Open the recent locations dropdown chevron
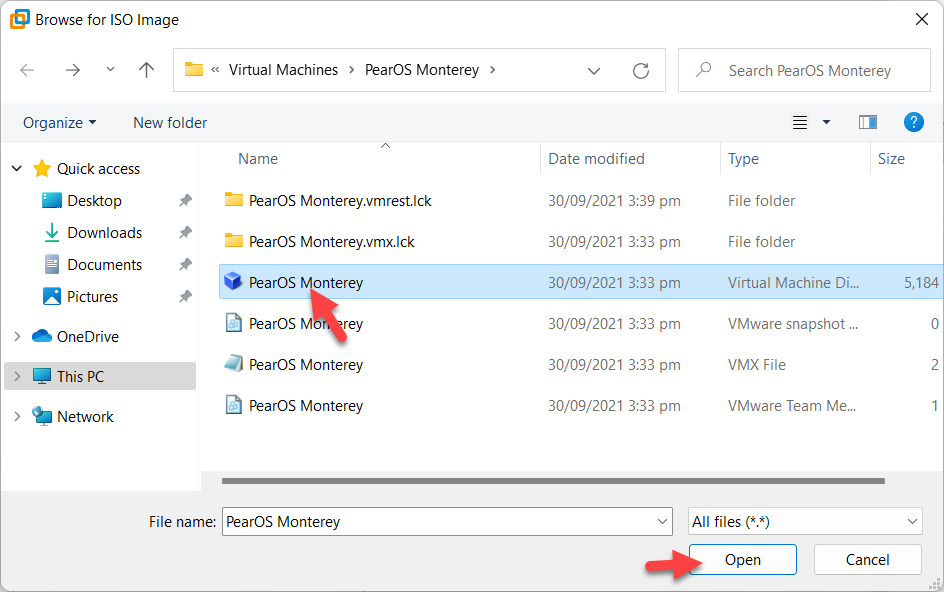The image size is (944, 592). click(110, 69)
